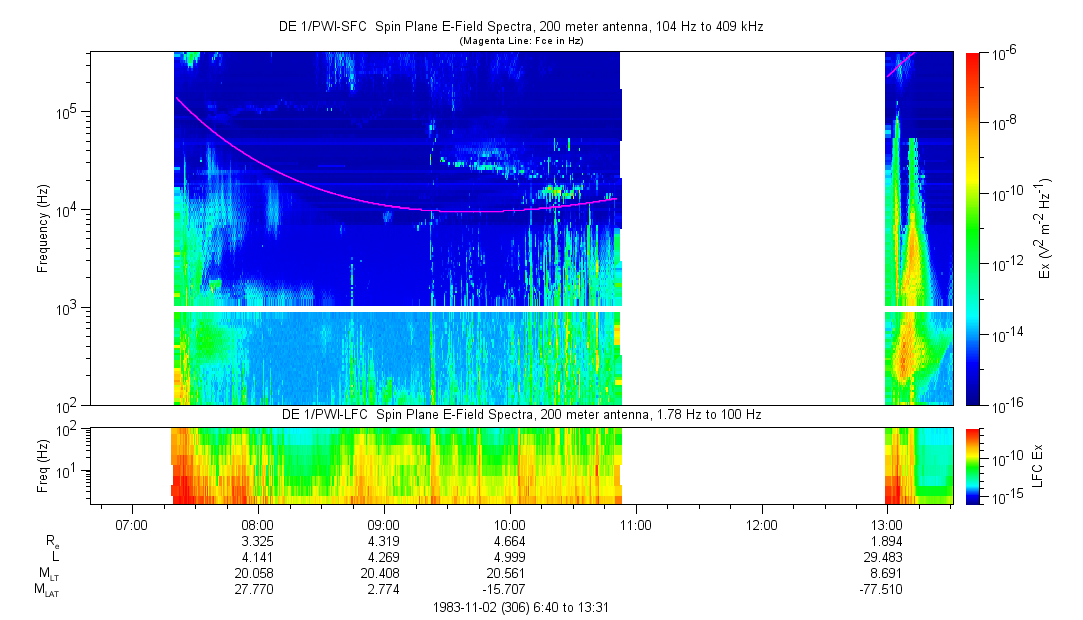The height and width of the screenshot is (620, 1083).
Task: Click the 'Freq (Hz)' label on lower panel
Action: click(x=43, y=464)
